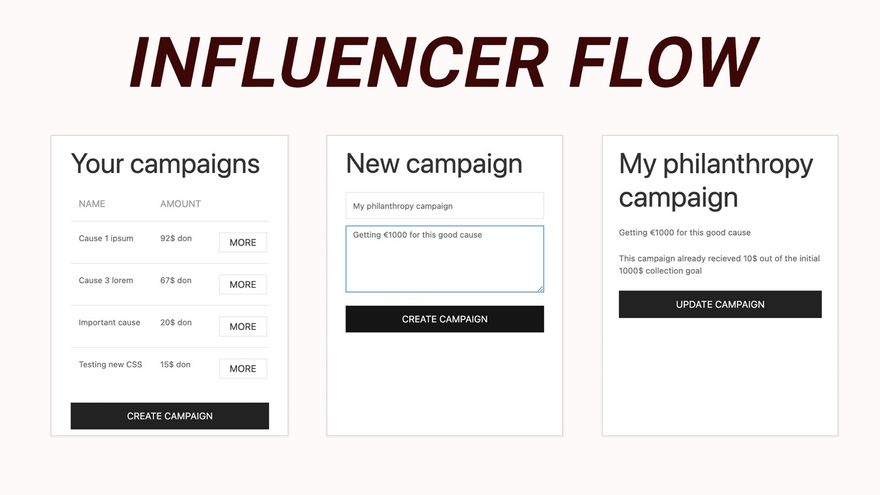Open MORE for Cause 3 lorem
This screenshot has width=880, height=495.
(243, 285)
